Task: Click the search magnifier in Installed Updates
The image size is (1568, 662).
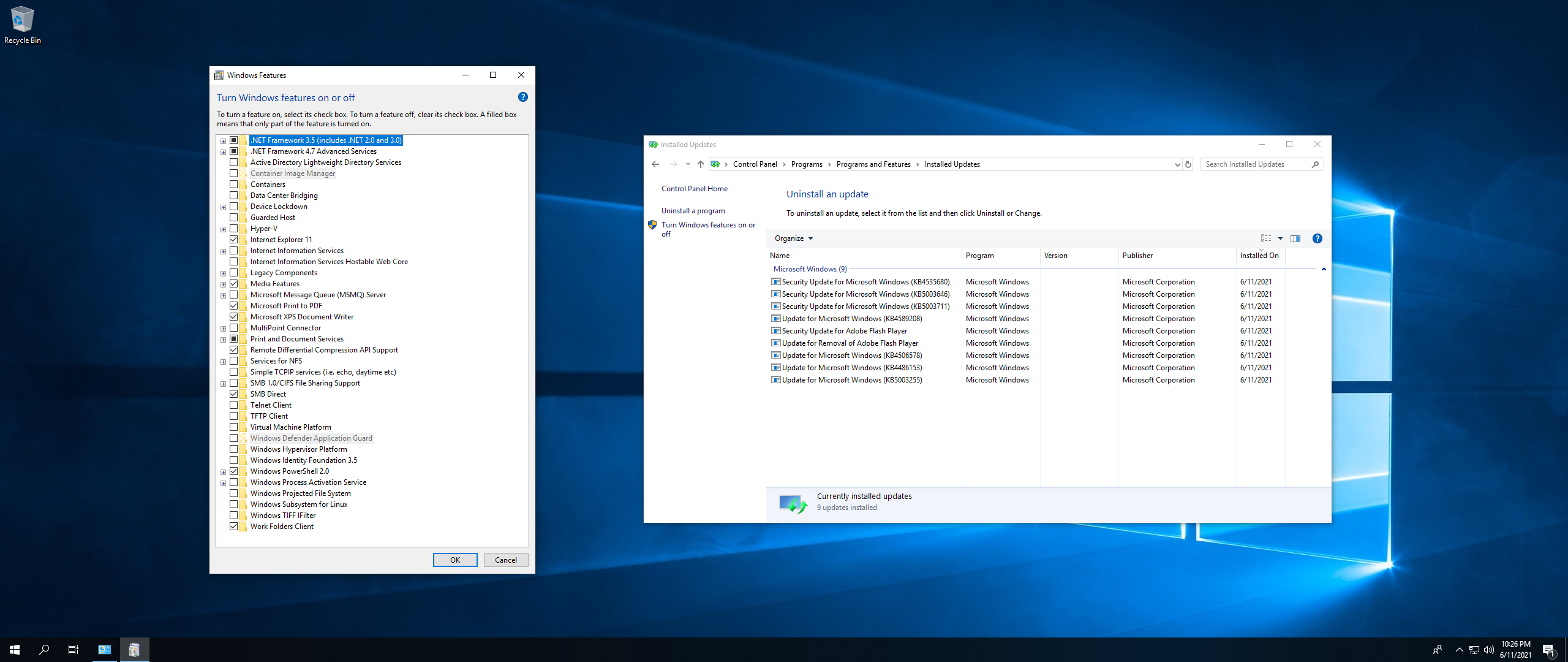Action: point(1315,164)
